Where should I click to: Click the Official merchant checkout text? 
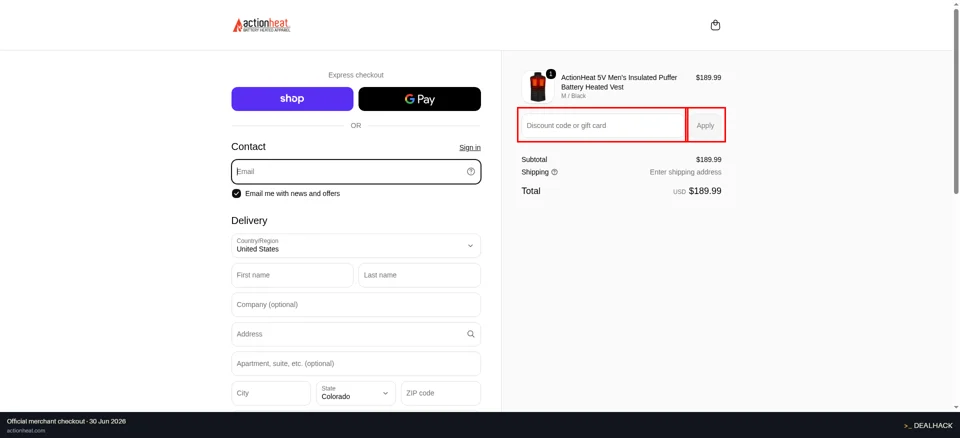pos(66,421)
